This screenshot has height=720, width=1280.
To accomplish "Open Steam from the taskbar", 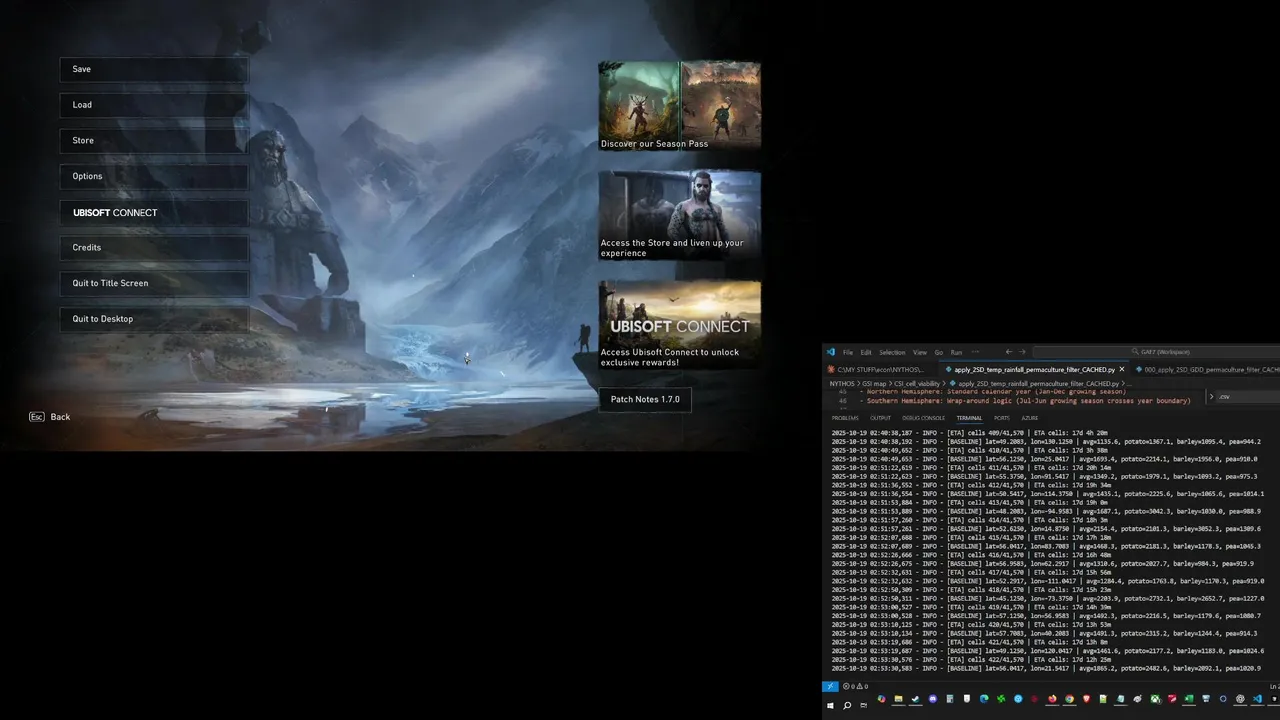I will (x=915, y=699).
